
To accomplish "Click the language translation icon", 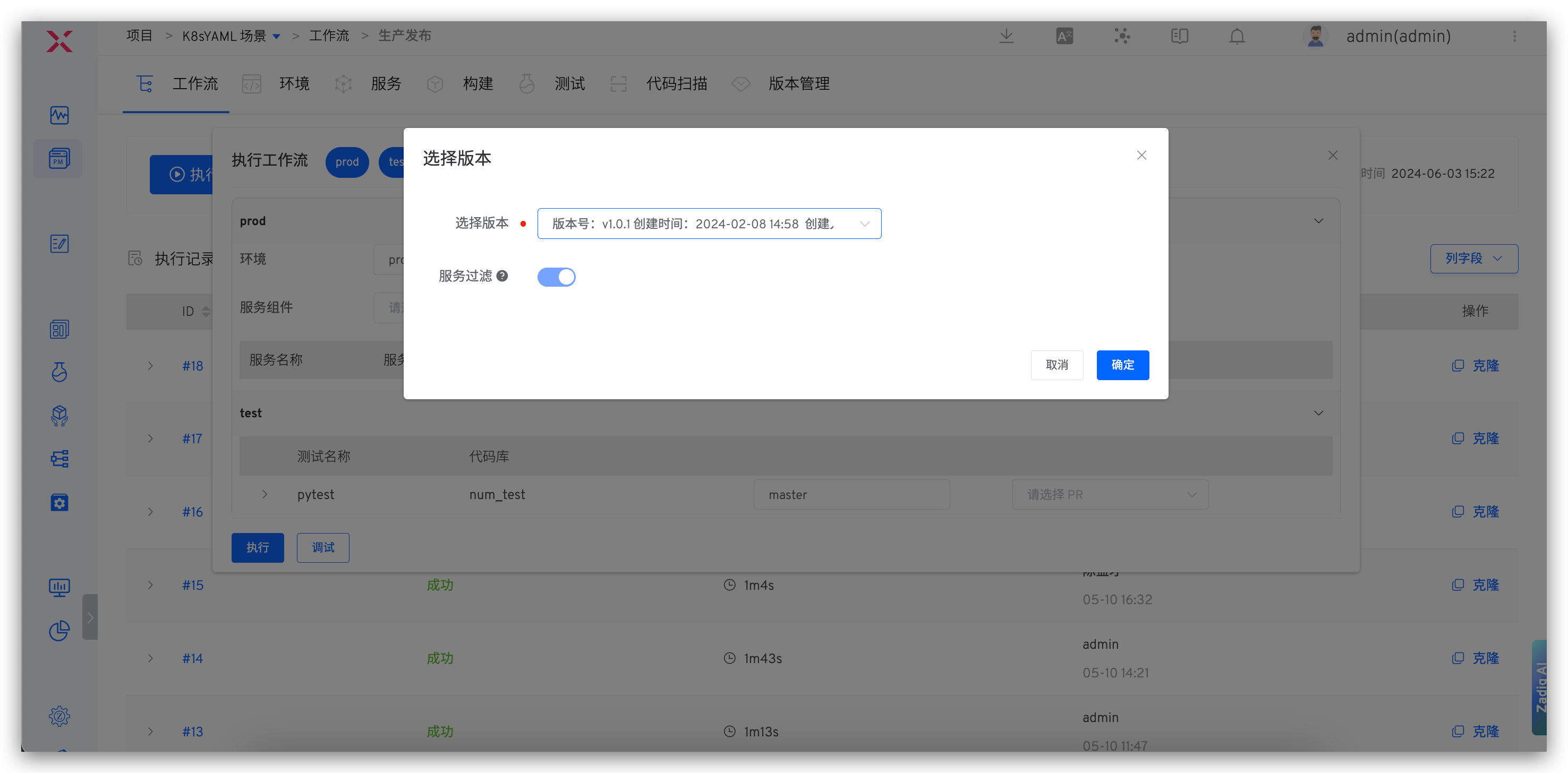I will tap(1064, 37).
